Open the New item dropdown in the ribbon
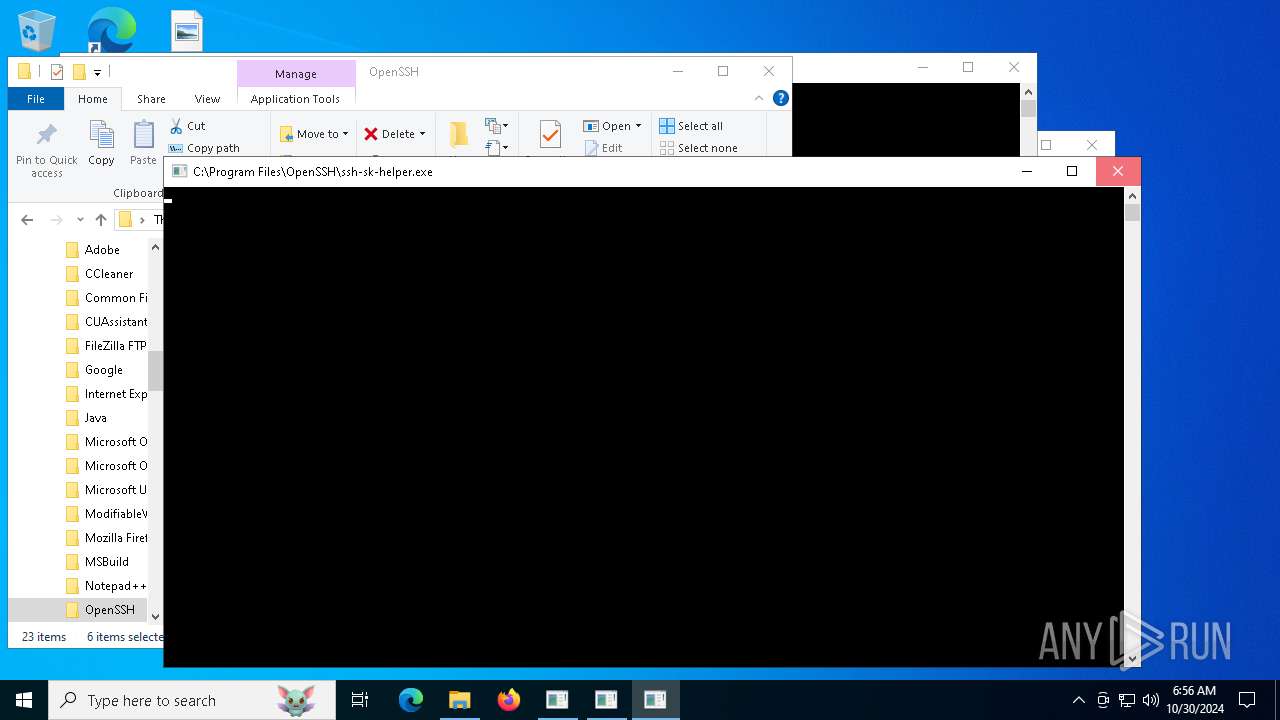 tap(497, 126)
